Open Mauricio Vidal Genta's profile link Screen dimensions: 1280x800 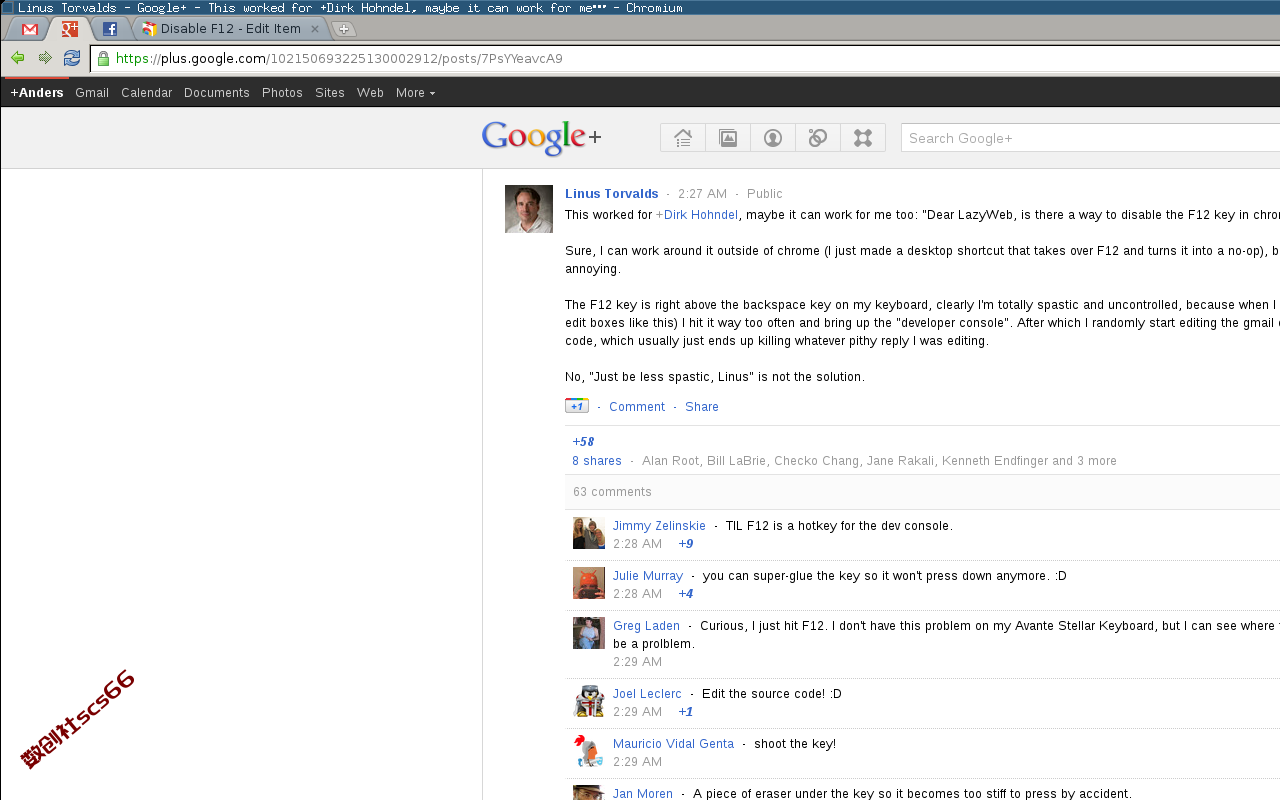pyautogui.click(x=673, y=744)
